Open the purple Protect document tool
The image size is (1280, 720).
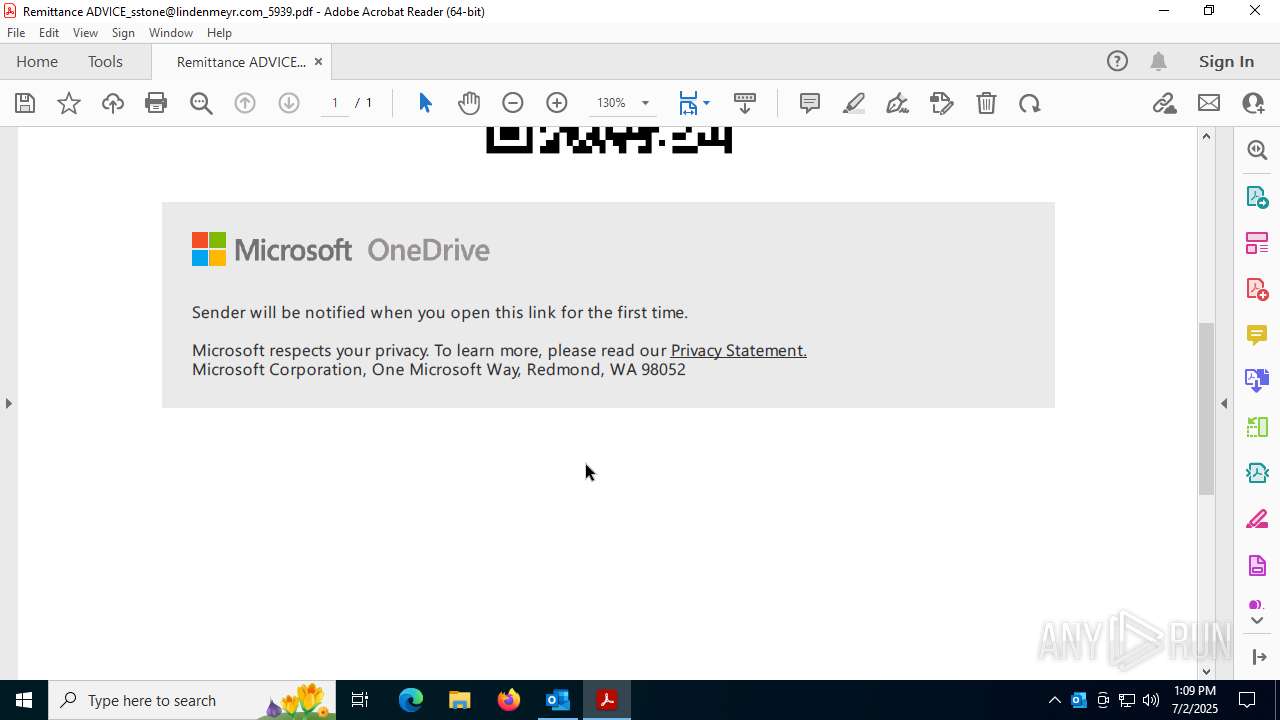[x=1257, y=566]
